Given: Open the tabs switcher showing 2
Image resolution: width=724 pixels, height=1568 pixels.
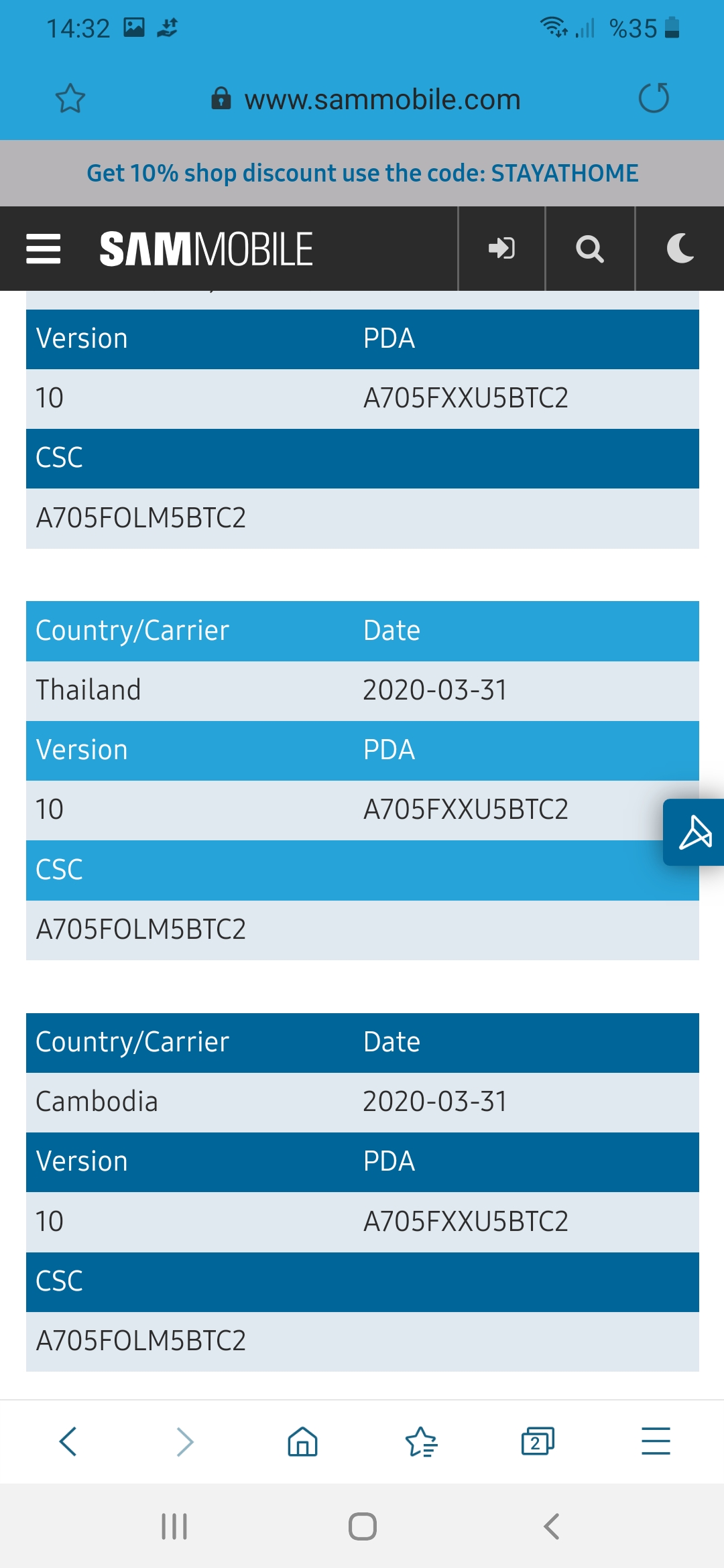Looking at the screenshot, I should point(538,1441).
